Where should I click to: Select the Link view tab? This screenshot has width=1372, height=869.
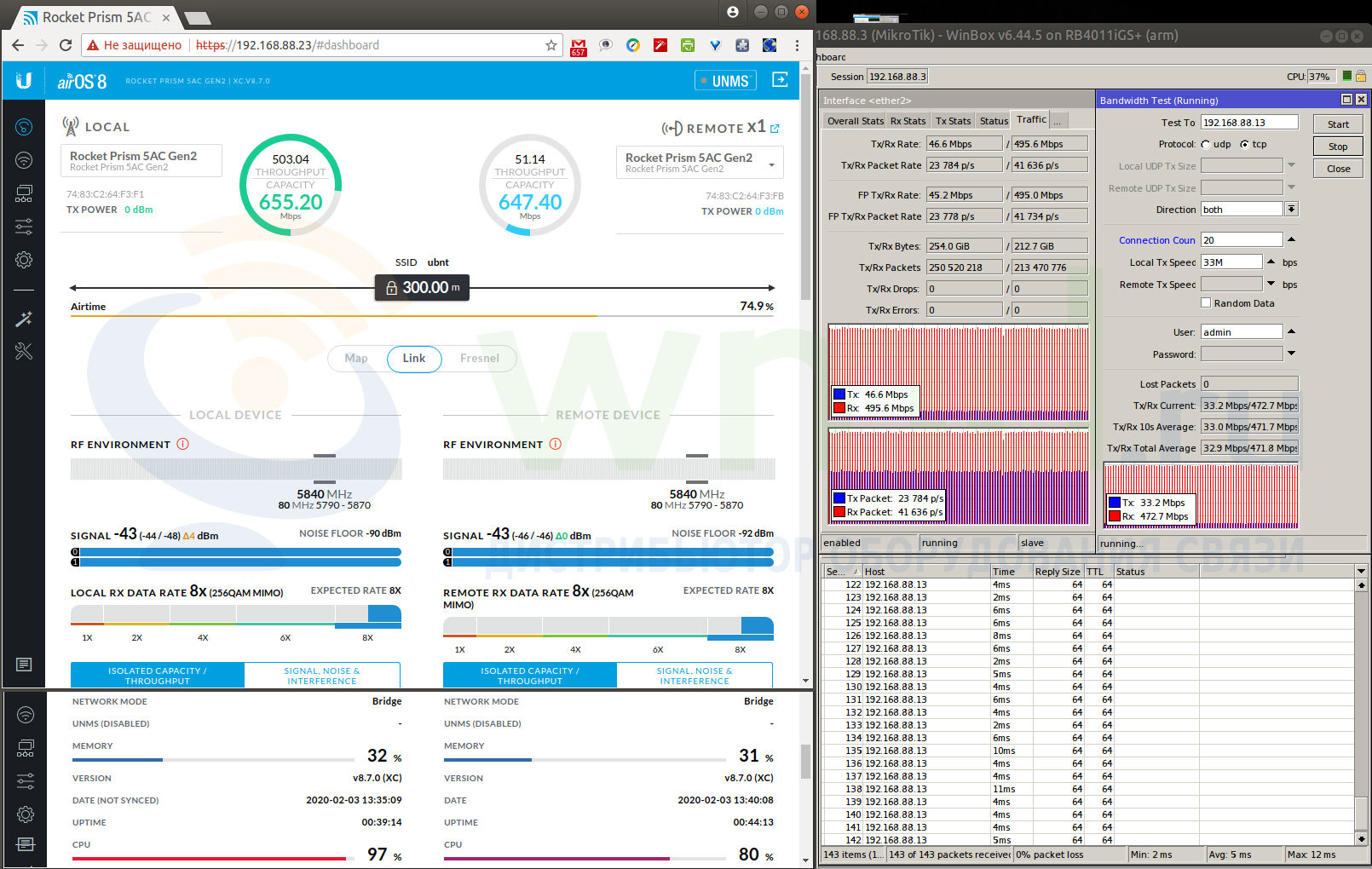tap(414, 359)
